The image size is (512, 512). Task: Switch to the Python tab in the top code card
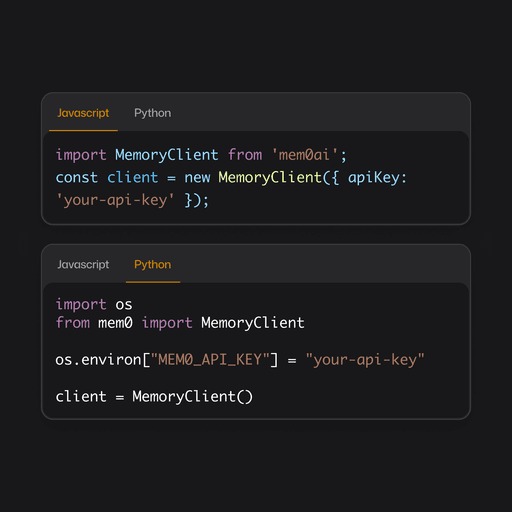(153, 113)
